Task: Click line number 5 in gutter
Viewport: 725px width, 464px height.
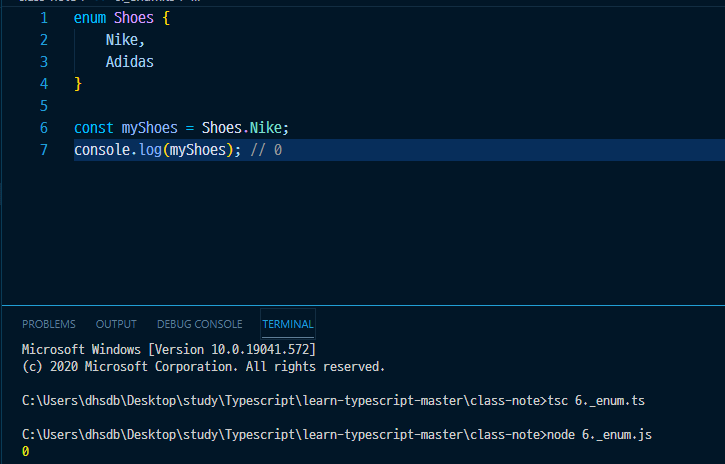Action: tap(44, 106)
